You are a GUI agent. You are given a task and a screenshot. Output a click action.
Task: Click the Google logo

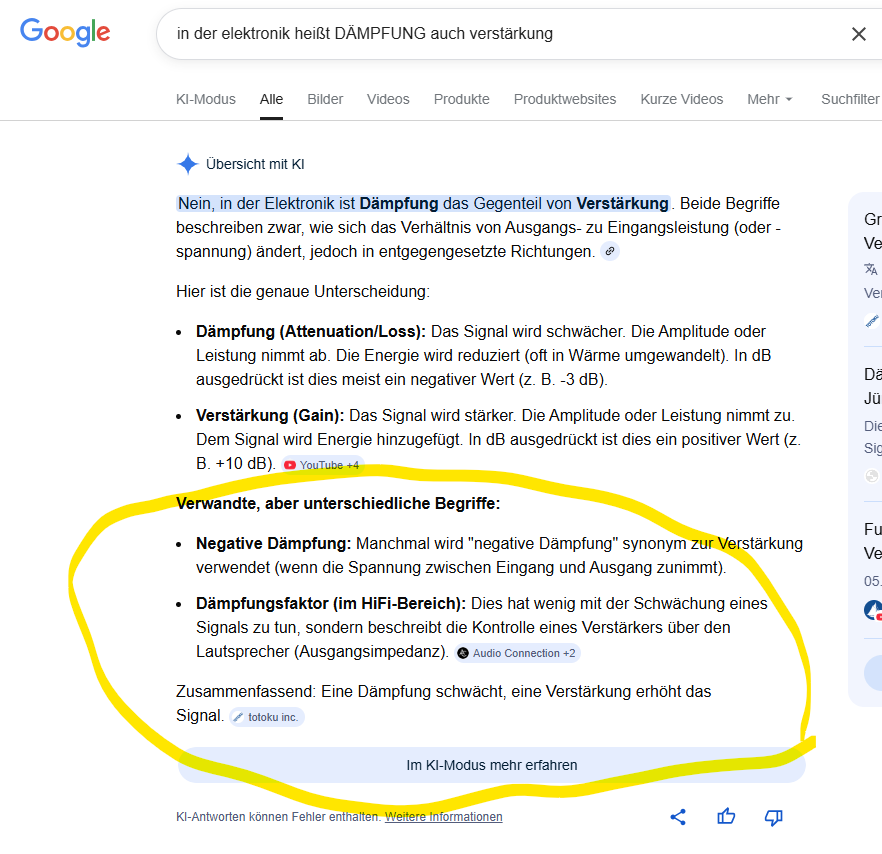tap(65, 32)
